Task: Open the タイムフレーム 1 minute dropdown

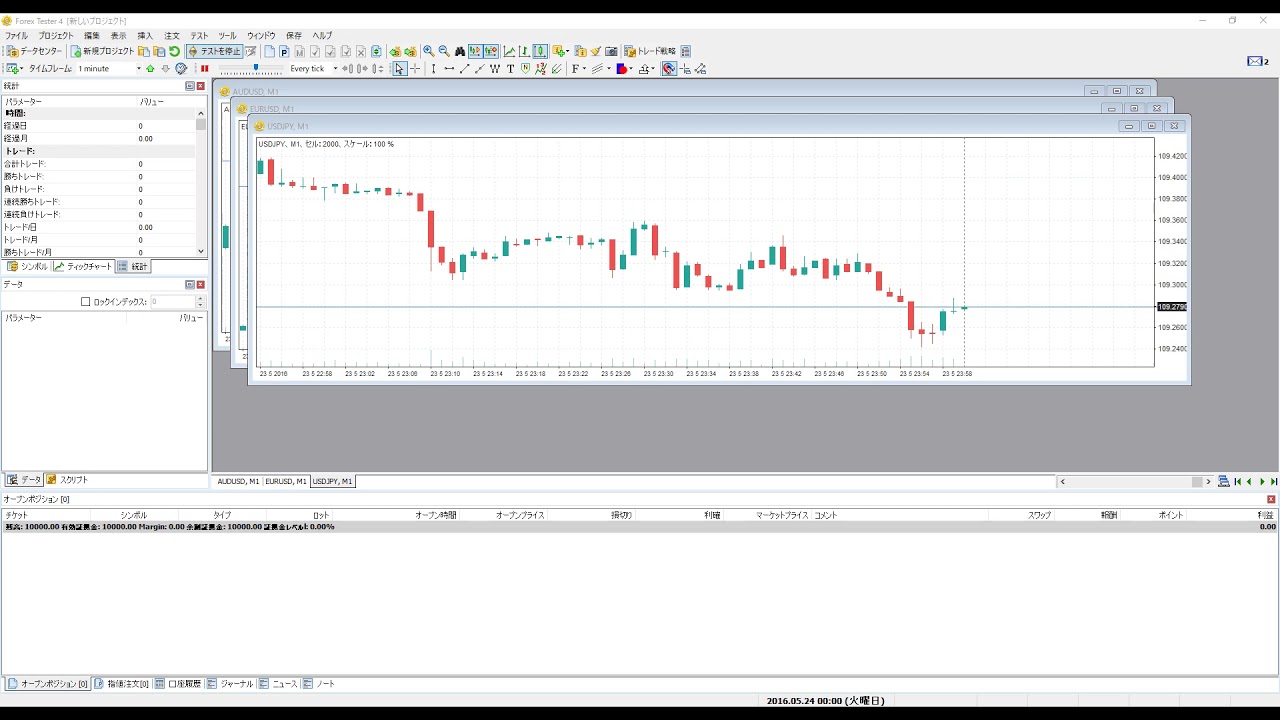Action: click(x=109, y=69)
